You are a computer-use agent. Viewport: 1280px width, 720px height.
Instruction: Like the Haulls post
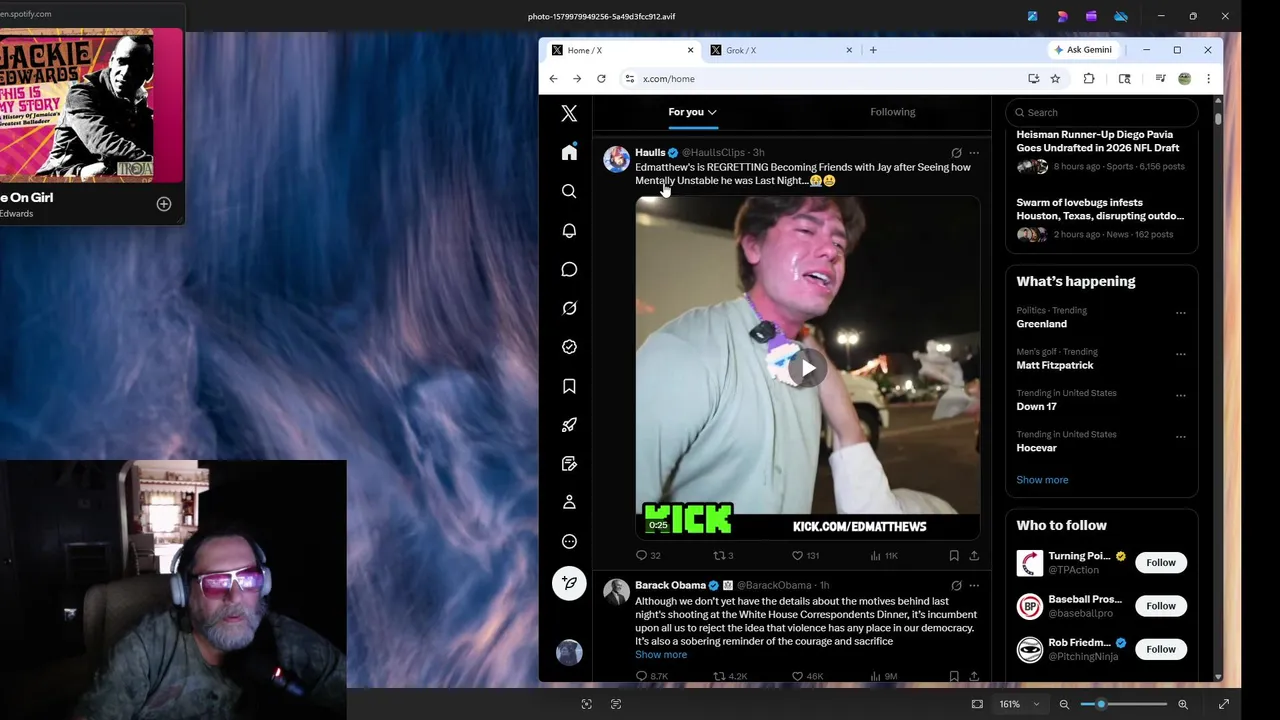click(x=798, y=555)
